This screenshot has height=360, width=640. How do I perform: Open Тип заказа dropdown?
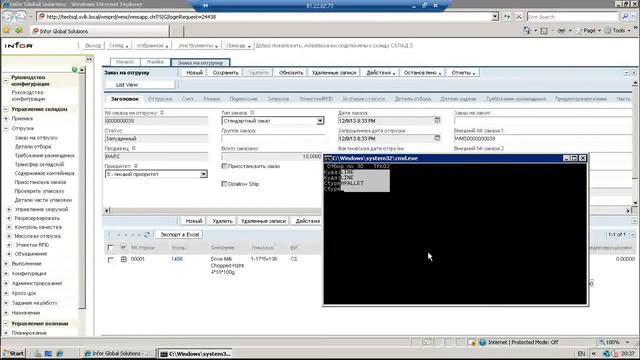pos(320,121)
